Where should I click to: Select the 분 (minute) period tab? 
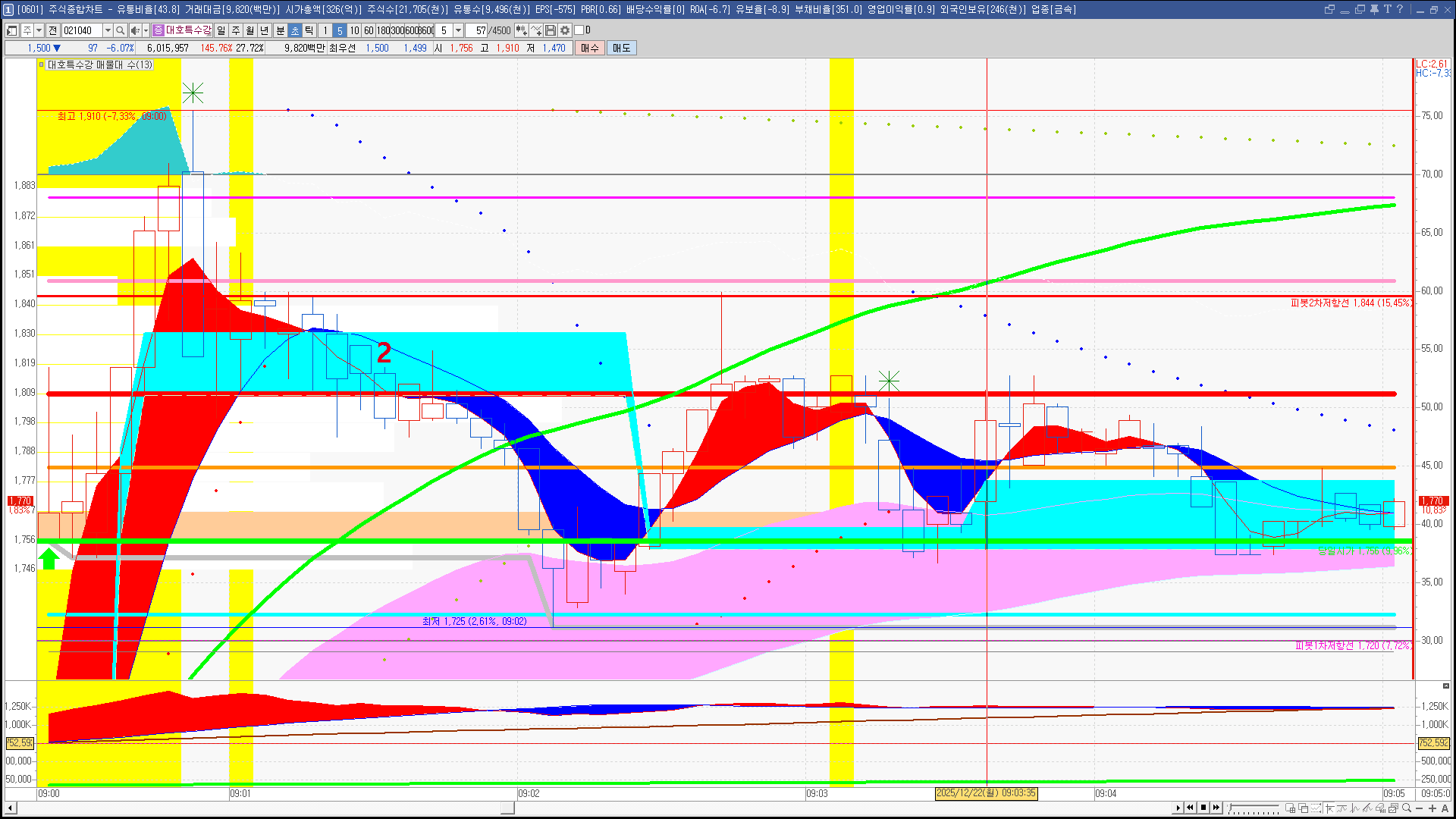click(280, 30)
